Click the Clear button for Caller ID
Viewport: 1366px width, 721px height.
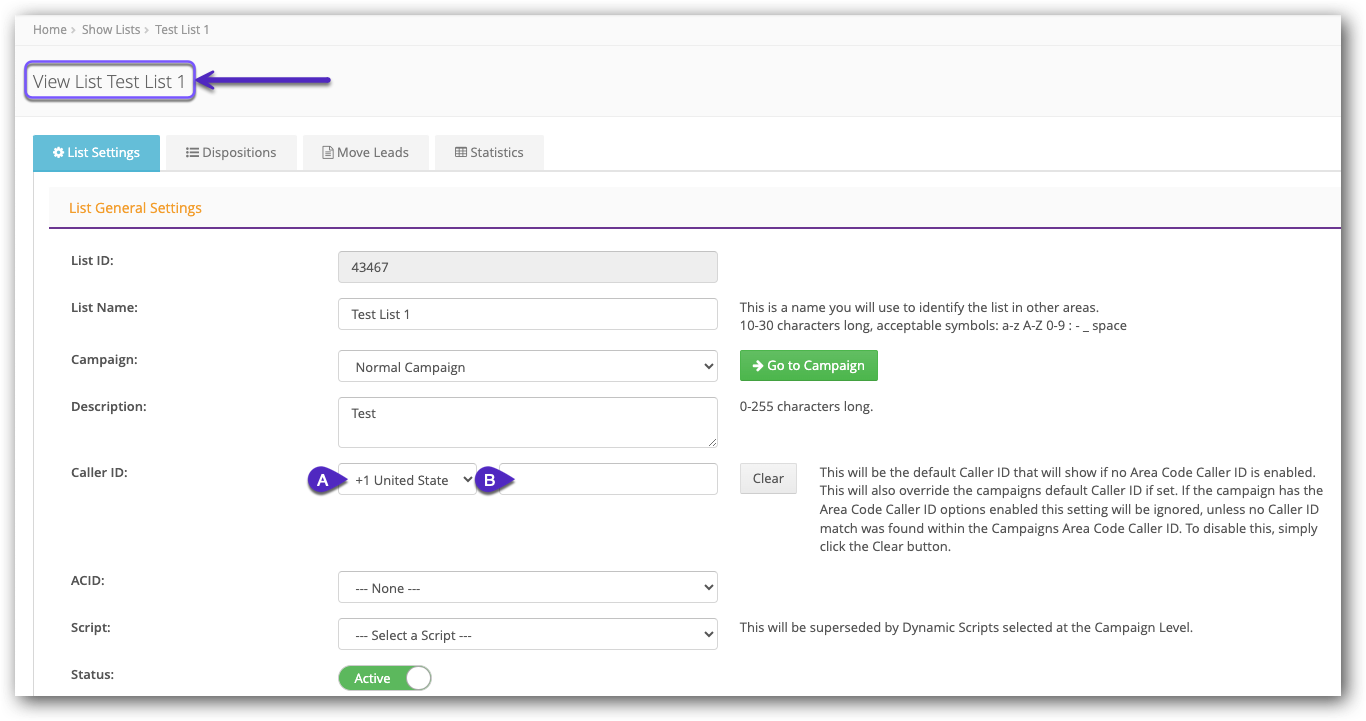[767, 478]
